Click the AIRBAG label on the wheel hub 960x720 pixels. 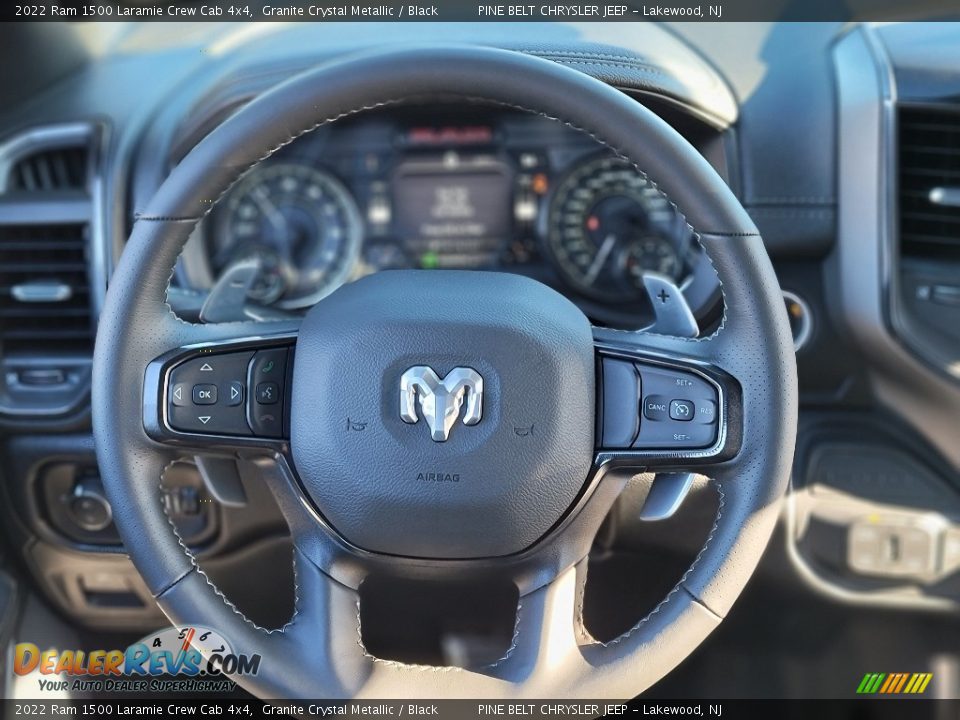(438, 477)
